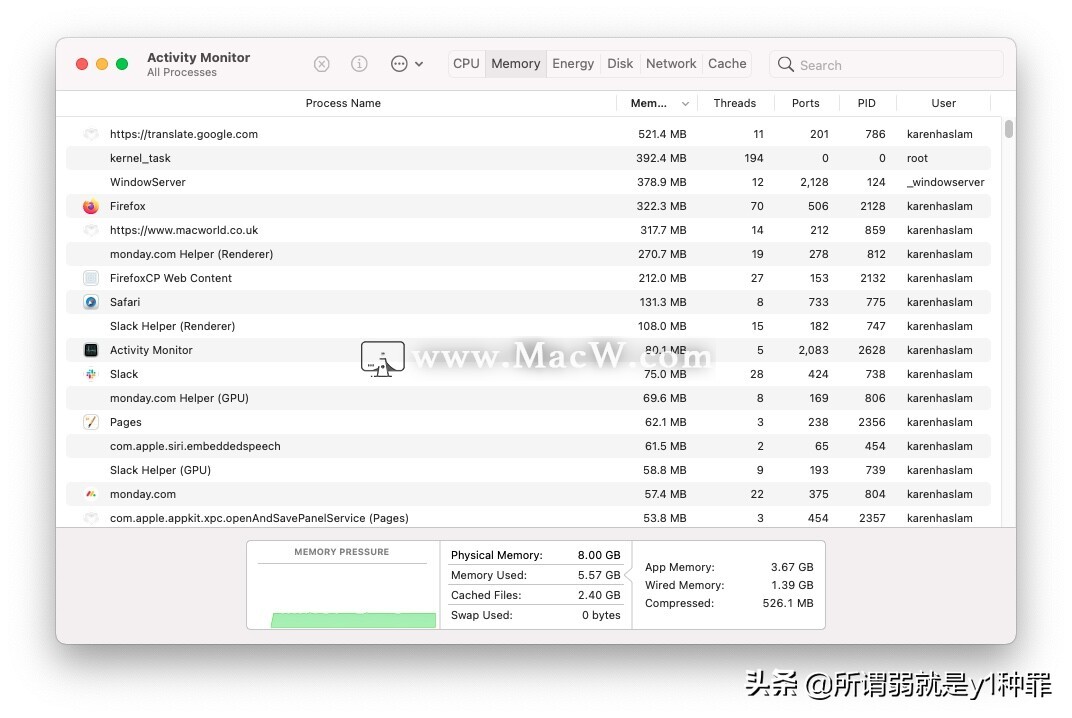Click the FirefoxCP Web Content icon

[x=91, y=278]
